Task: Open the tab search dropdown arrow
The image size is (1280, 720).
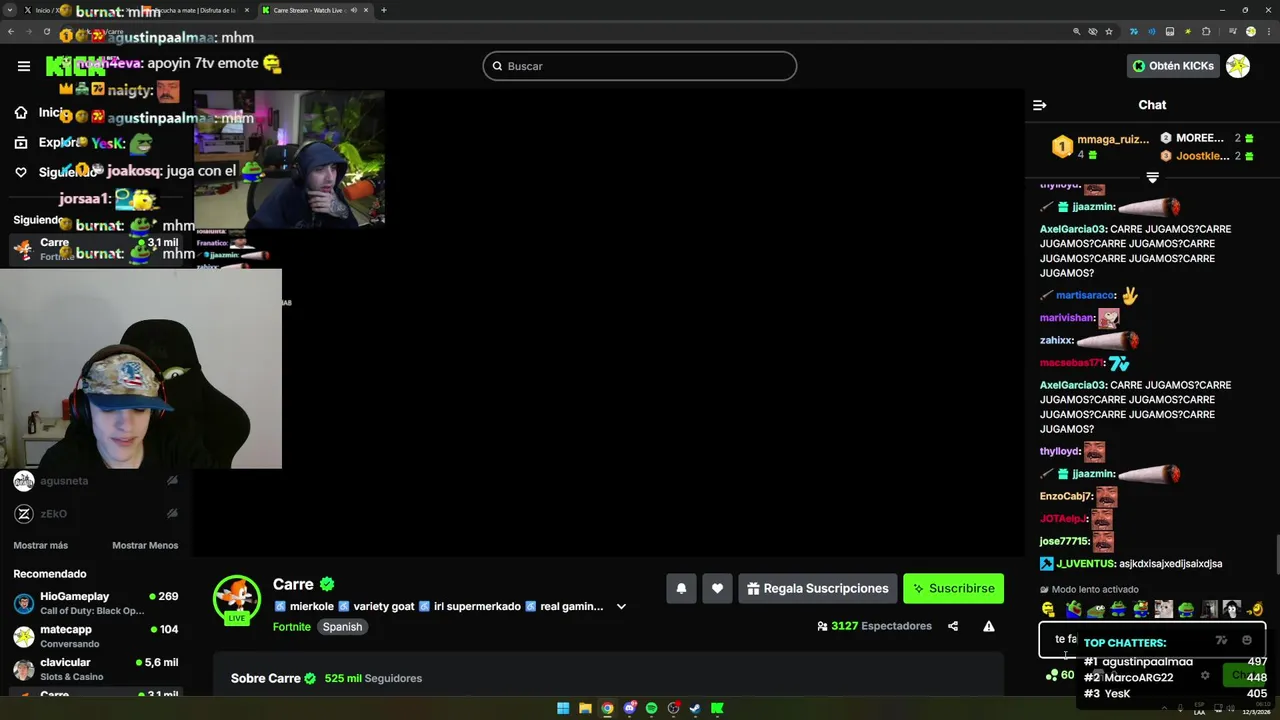Action: pyautogui.click(x=10, y=10)
